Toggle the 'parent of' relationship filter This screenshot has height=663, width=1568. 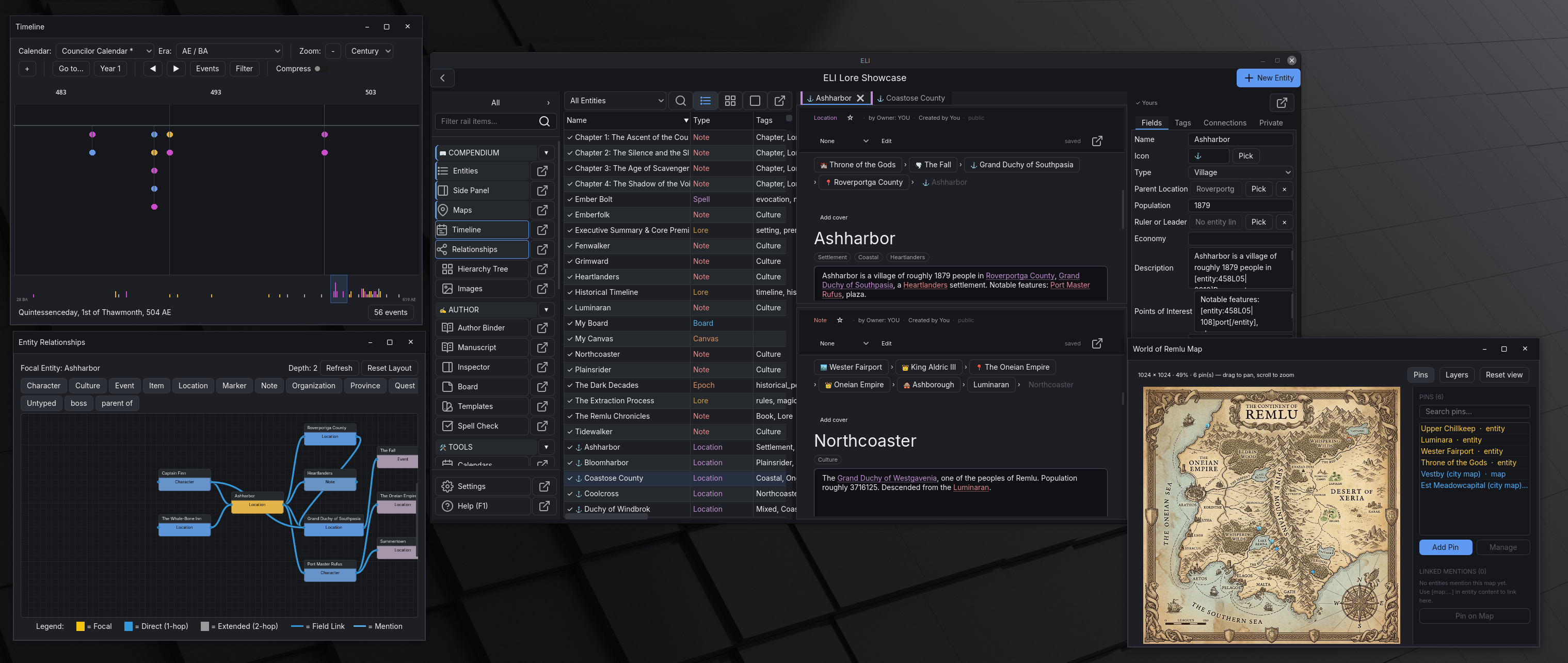pyautogui.click(x=117, y=404)
